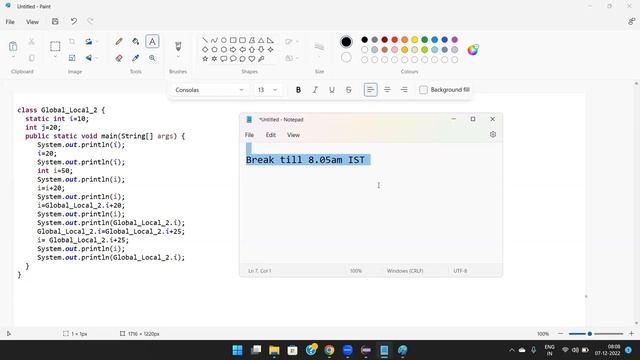The image size is (640, 360).
Task: Select the Text tool
Action: pyautogui.click(x=152, y=41)
